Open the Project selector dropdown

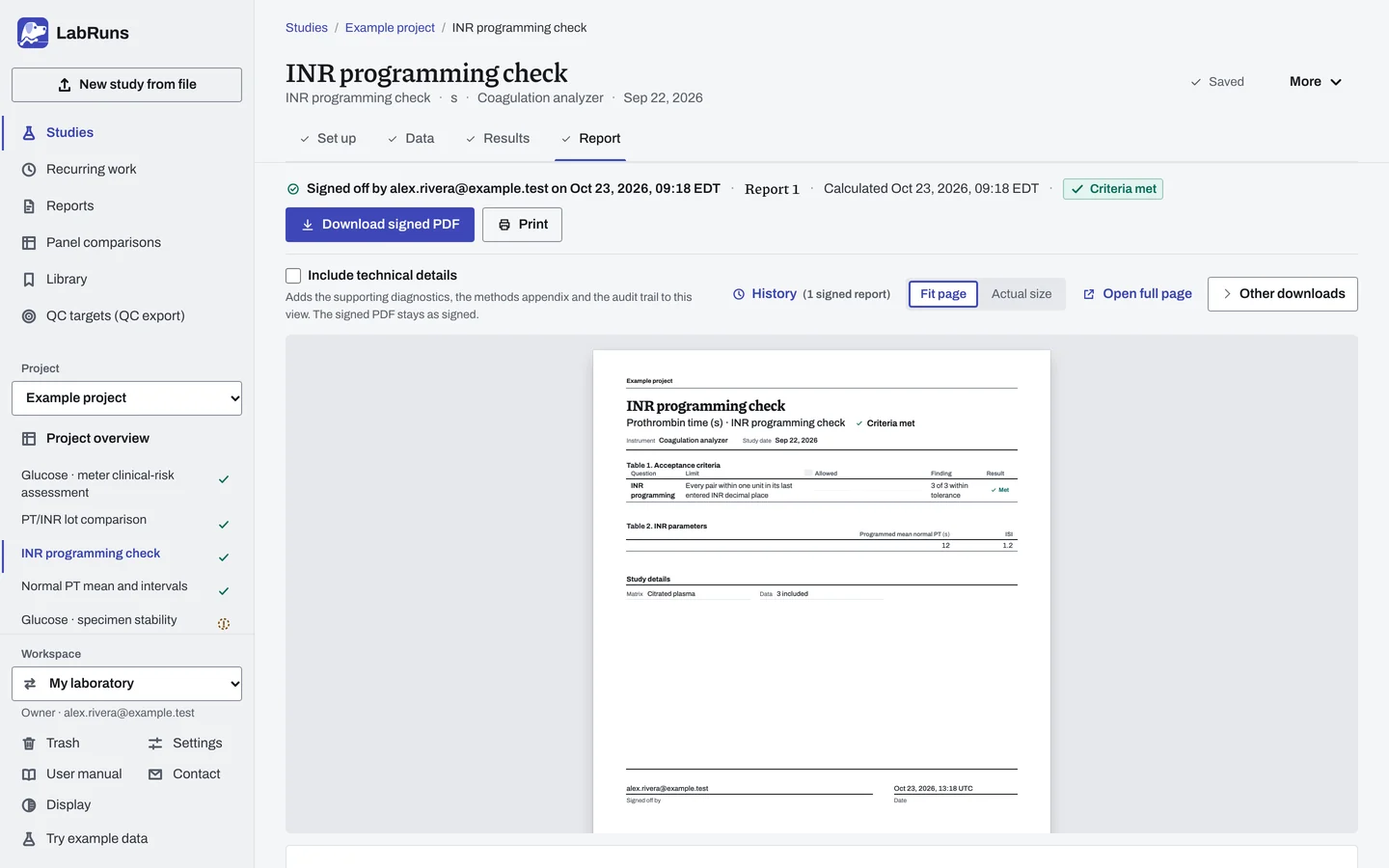click(126, 398)
